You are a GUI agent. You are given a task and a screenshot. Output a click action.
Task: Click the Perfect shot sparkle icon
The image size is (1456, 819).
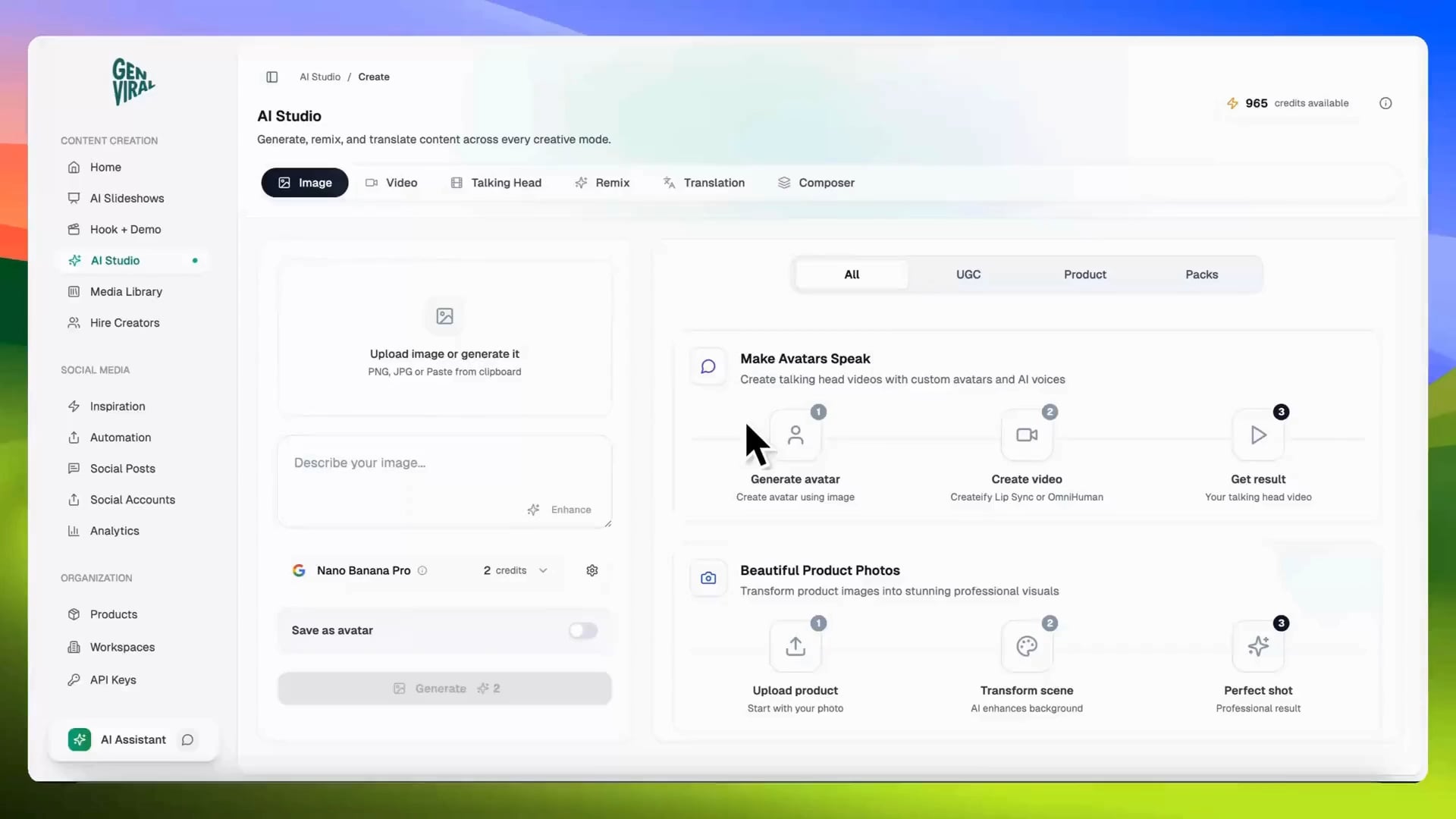(1258, 646)
